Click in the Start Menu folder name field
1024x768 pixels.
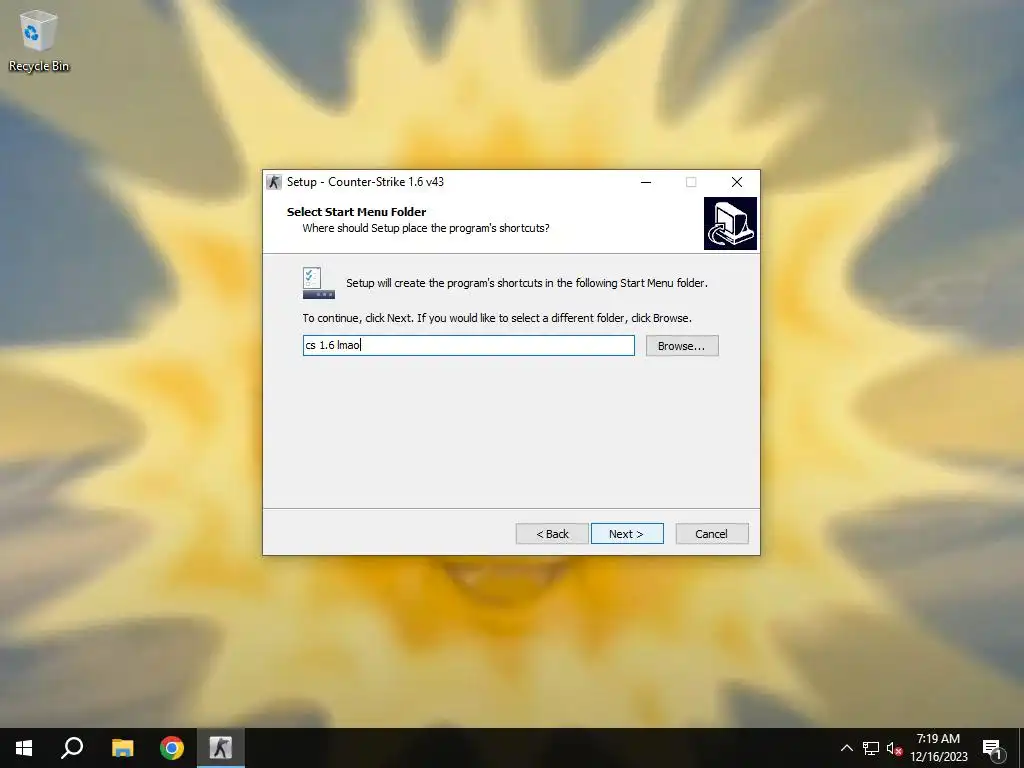468,345
